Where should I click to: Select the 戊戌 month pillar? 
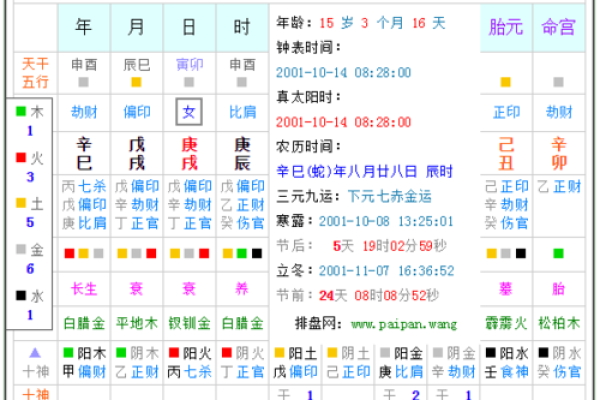(x=136, y=153)
